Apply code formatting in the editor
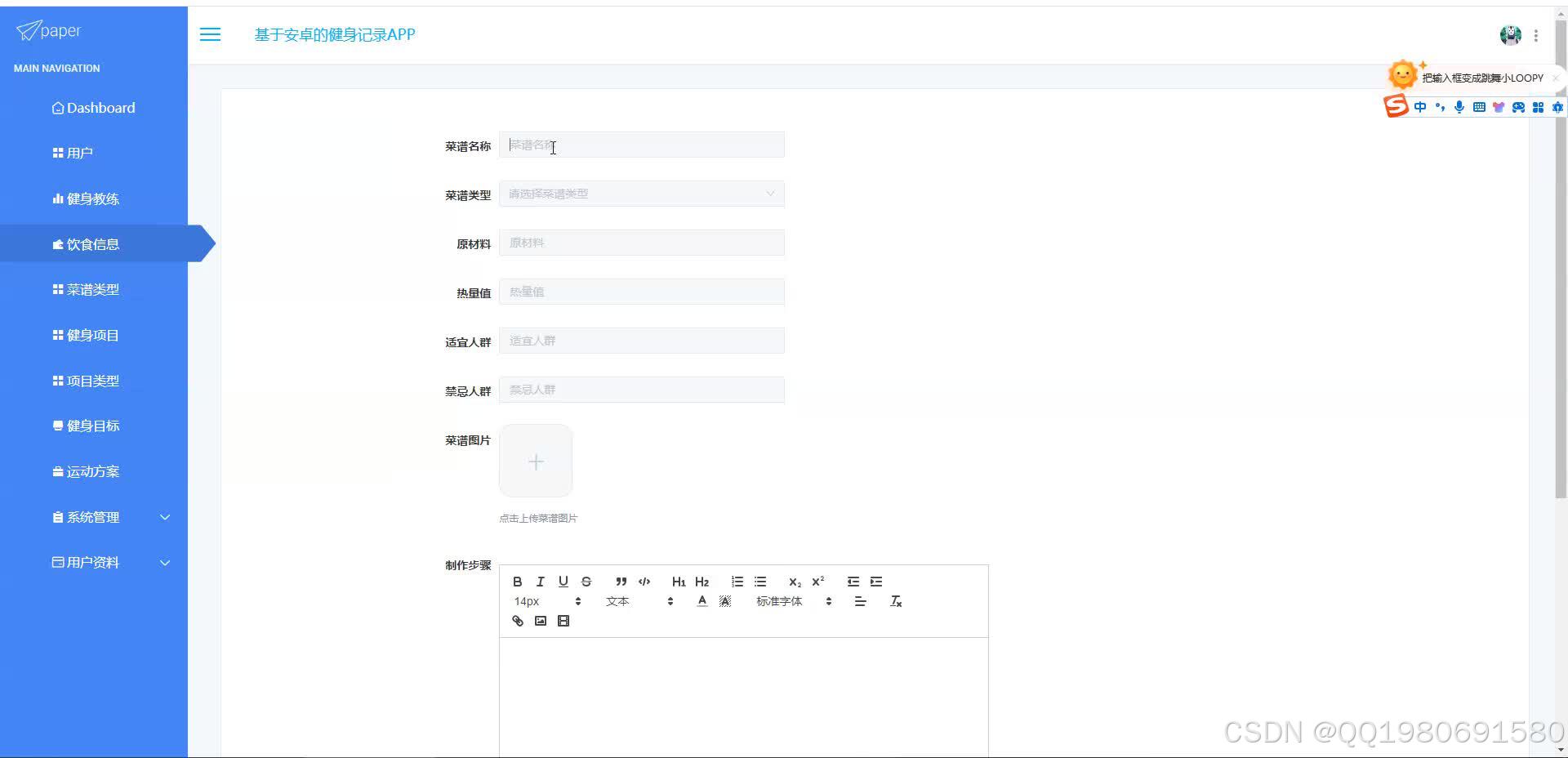This screenshot has width=1568, height=758. pos(644,582)
